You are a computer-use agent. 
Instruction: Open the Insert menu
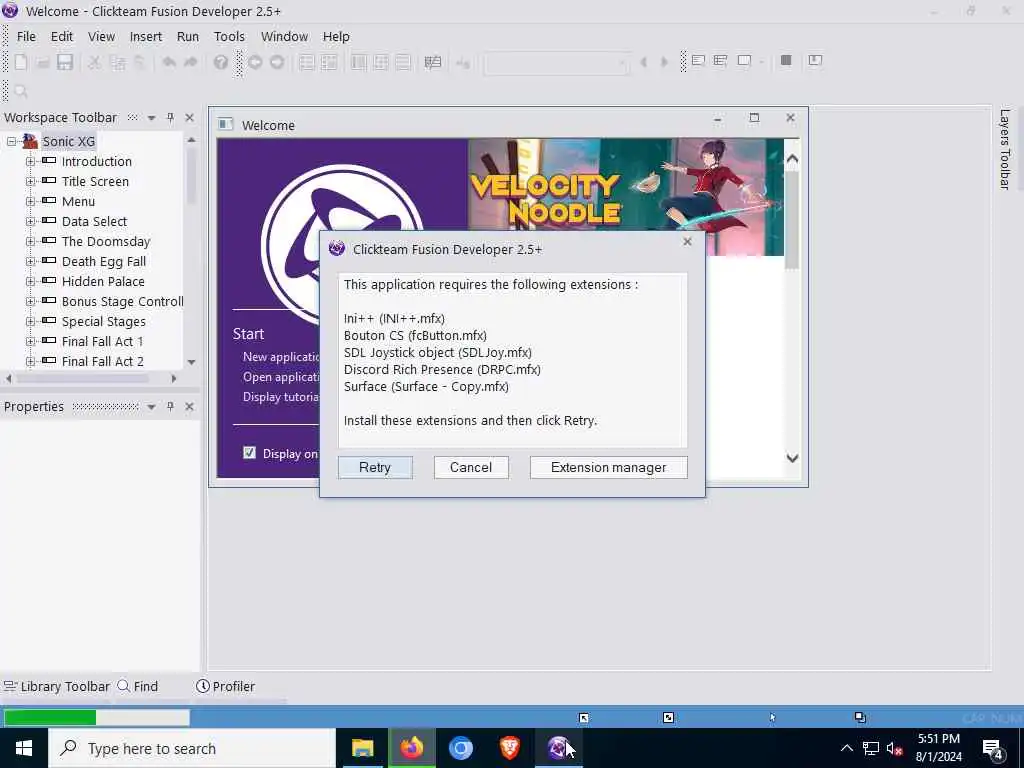click(146, 37)
